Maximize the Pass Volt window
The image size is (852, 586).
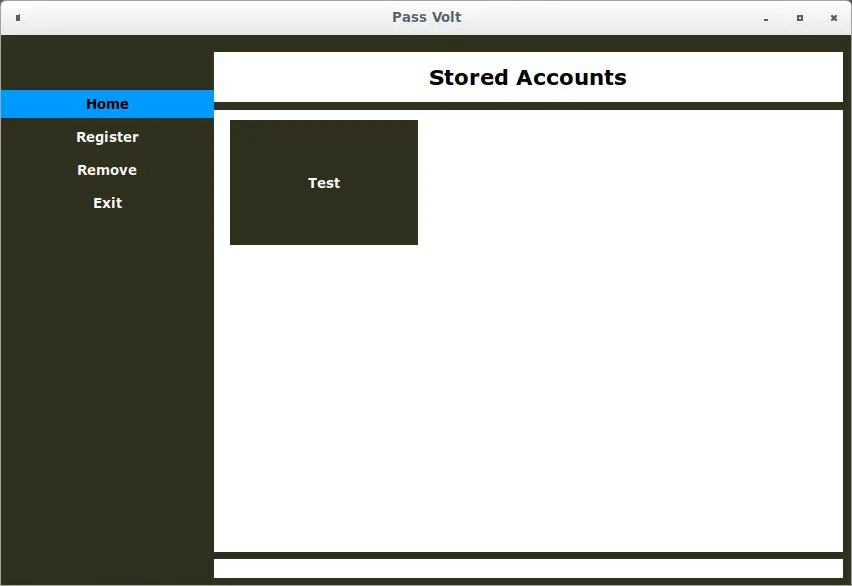[799, 18]
